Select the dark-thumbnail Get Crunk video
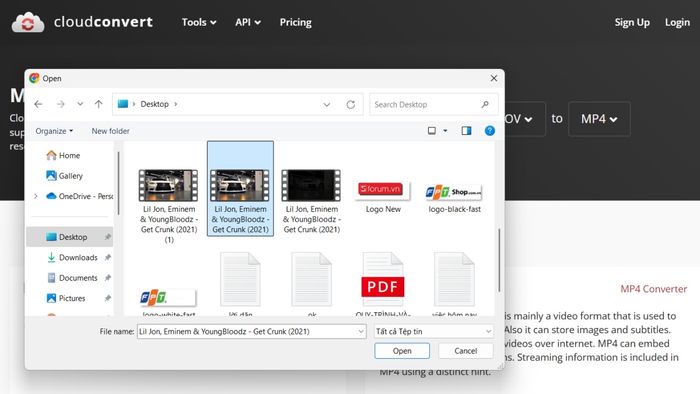The height and width of the screenshot is (394, 700). 312,201
